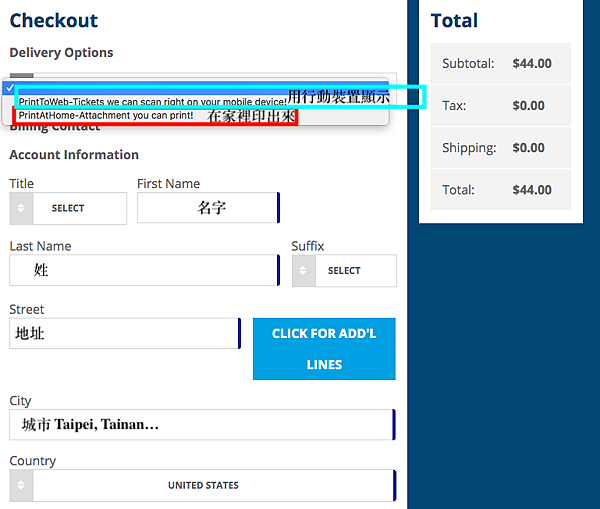
Task: Select the PrintToWeb-Tickets delivery option
Action: click(152, 101)
